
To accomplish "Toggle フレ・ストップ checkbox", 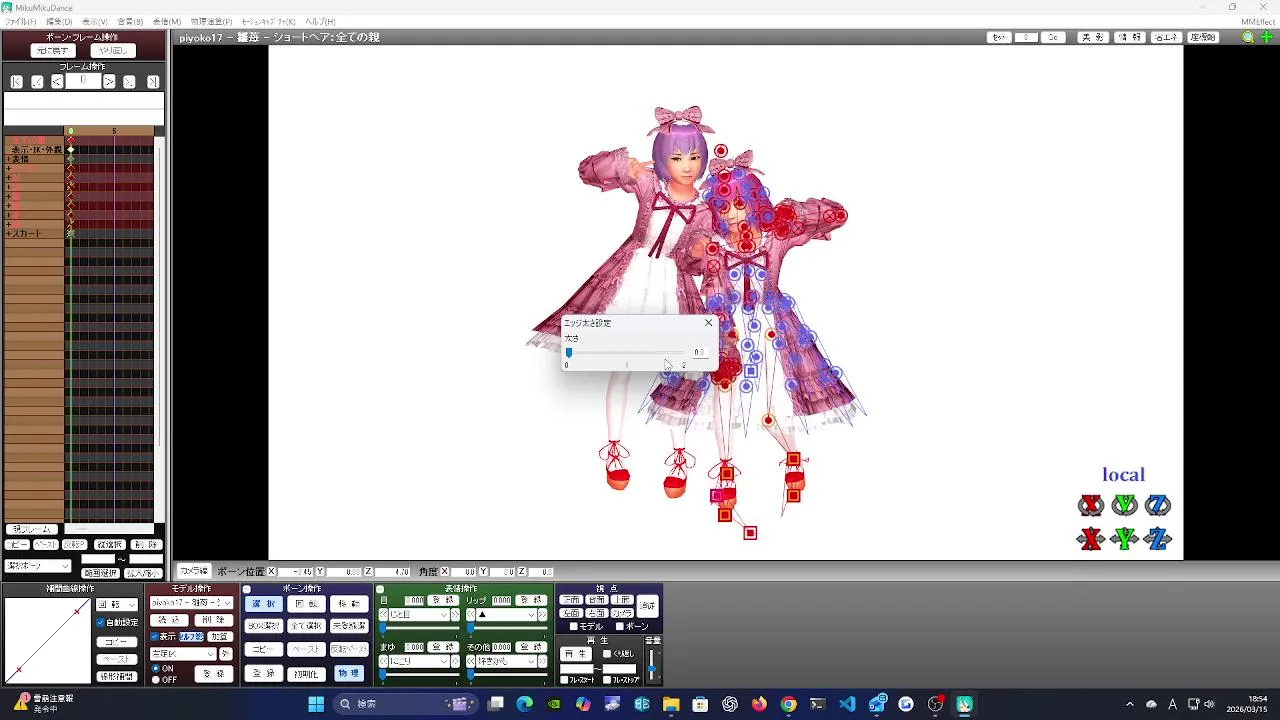I will click(x=605, y=680).
